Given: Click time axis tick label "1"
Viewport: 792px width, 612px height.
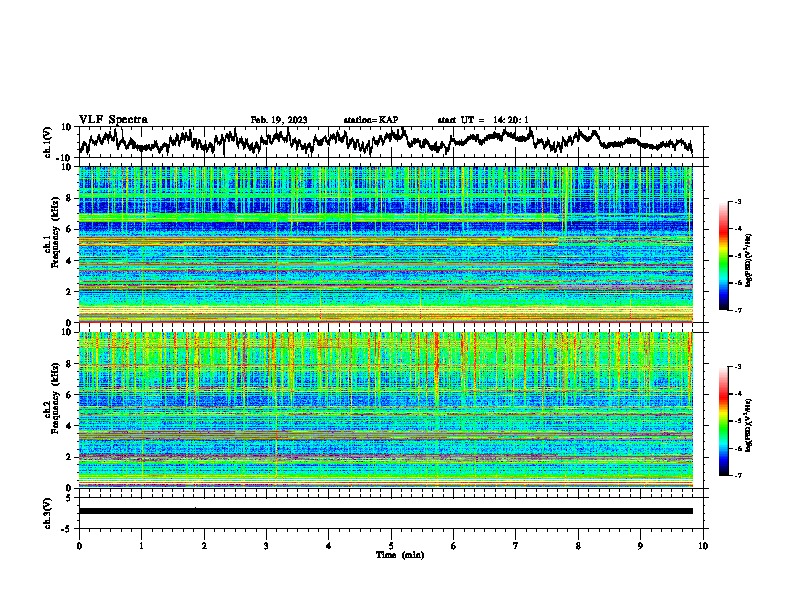Looking at the screenshot, I should click(141, 545).
